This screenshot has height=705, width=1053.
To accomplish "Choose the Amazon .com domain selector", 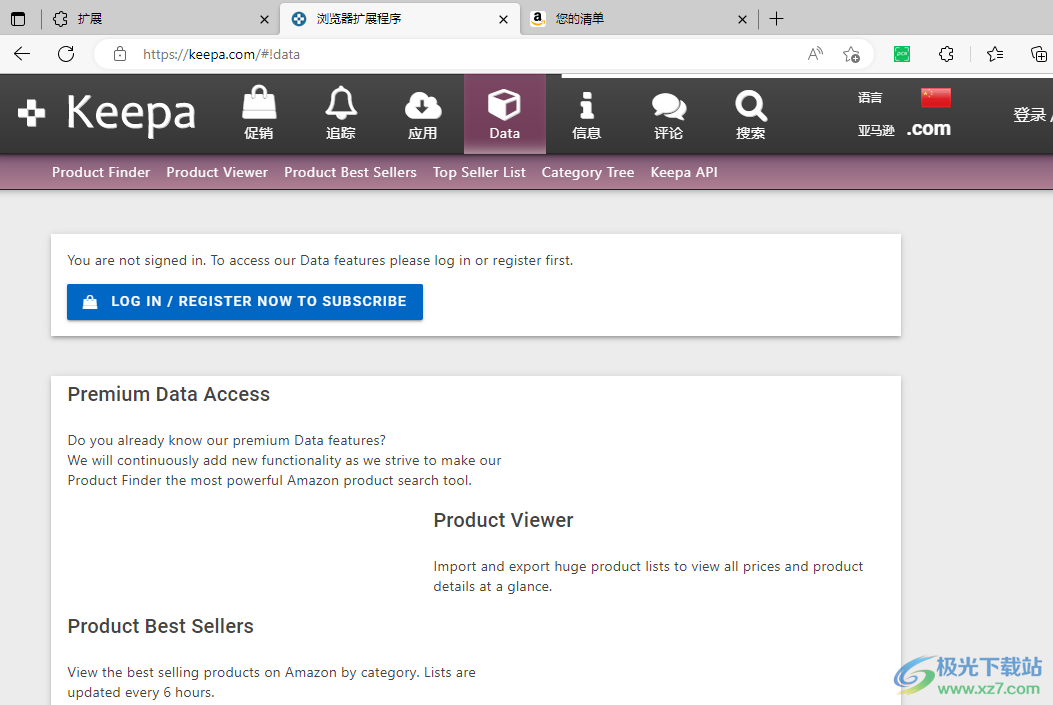I will [929, 128].
